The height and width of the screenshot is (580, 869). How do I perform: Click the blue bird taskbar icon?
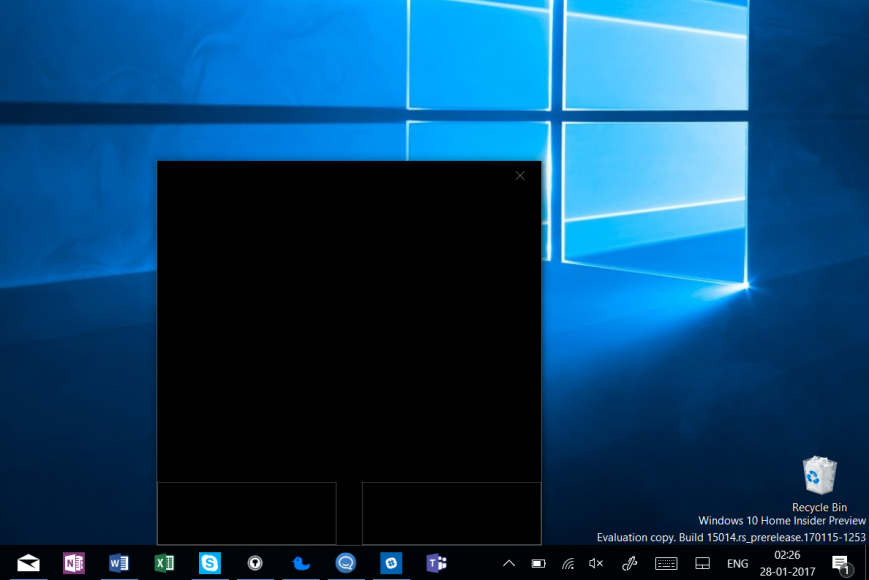[x=300, y=563]
